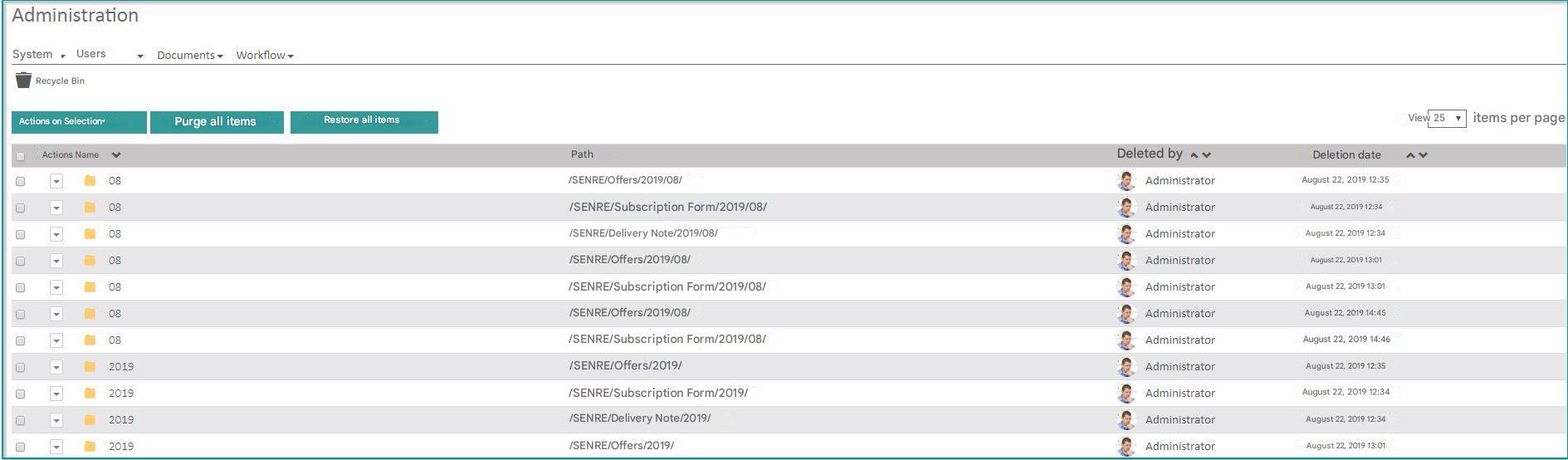Expand actions arrow for /SENRE/Delivery Note/2019/08/ row

[x=56, y=234]
